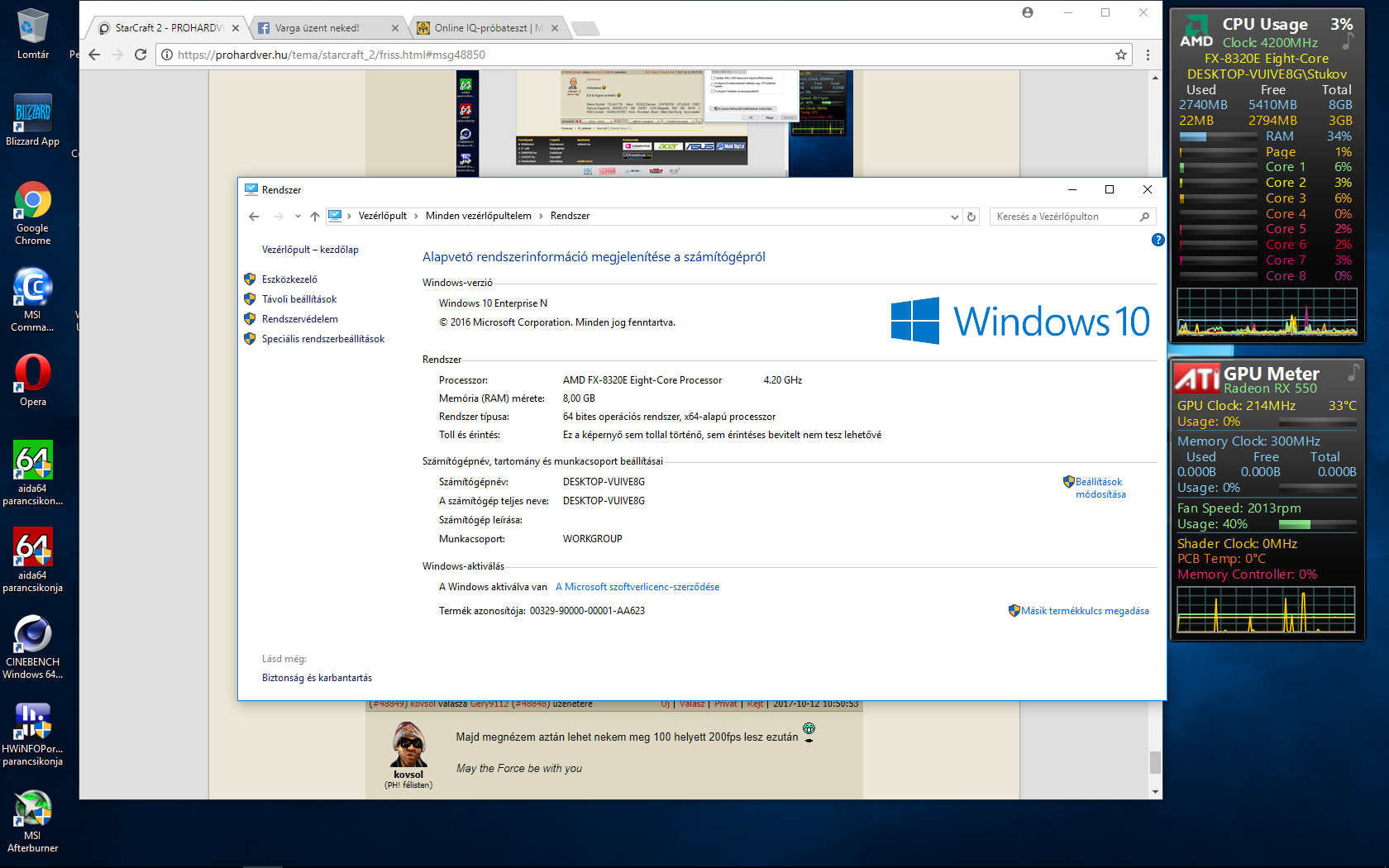This screenshot has height=868, width=1389.
Task: Expand the chevron before Vezérlőpult breadcrumb
Action: [x=350, y=217]
